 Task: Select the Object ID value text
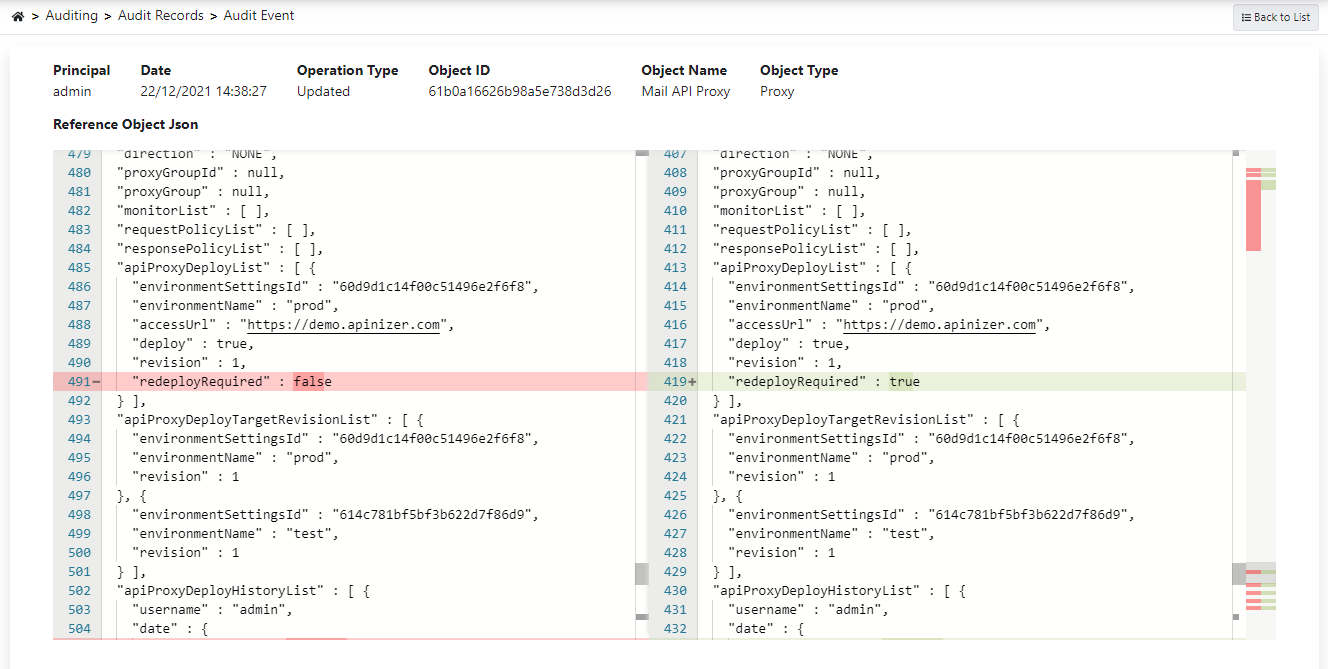[519, 92]
